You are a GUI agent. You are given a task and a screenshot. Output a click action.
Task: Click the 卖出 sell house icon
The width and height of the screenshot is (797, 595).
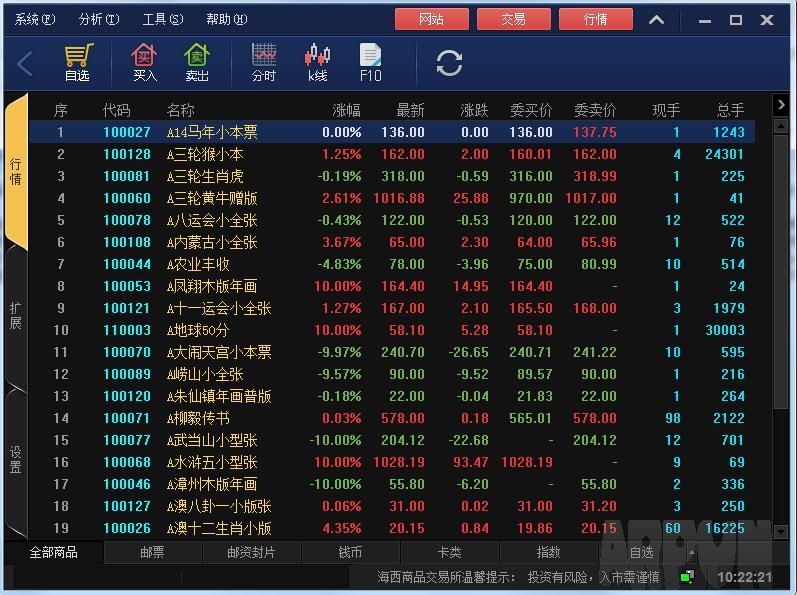197,62
